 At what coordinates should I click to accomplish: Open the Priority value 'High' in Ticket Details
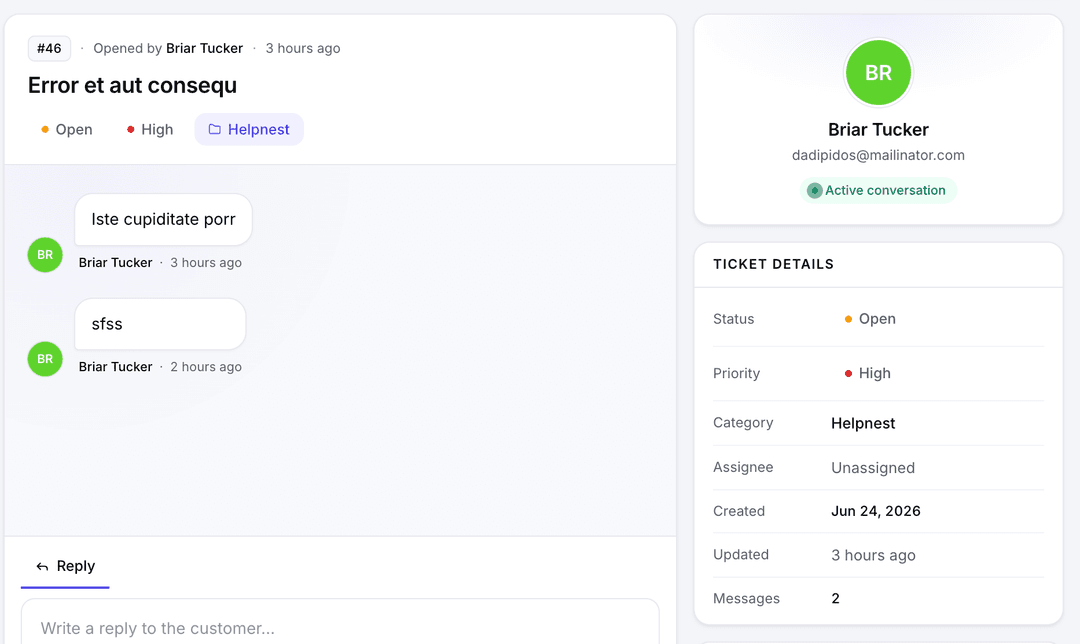[x=868, y=373]
